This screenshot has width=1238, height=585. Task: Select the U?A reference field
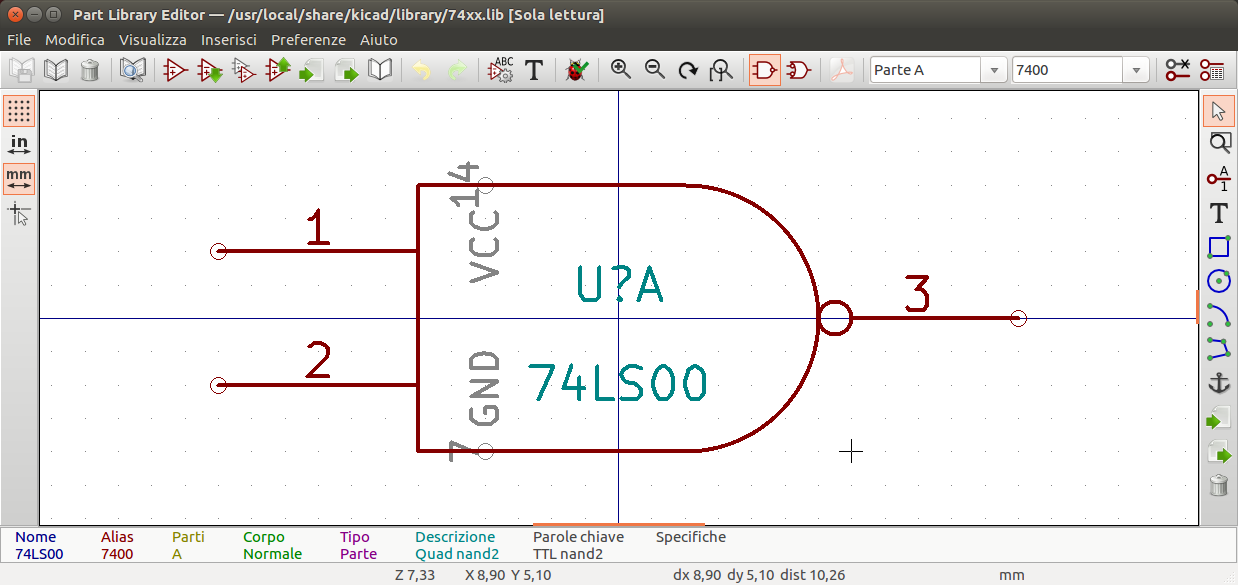tap(620, 284)
